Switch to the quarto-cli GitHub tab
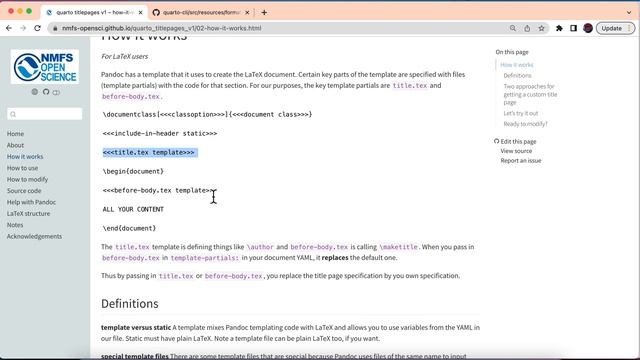The width and height of the screenshot is (640, 360). pos(200,13)
